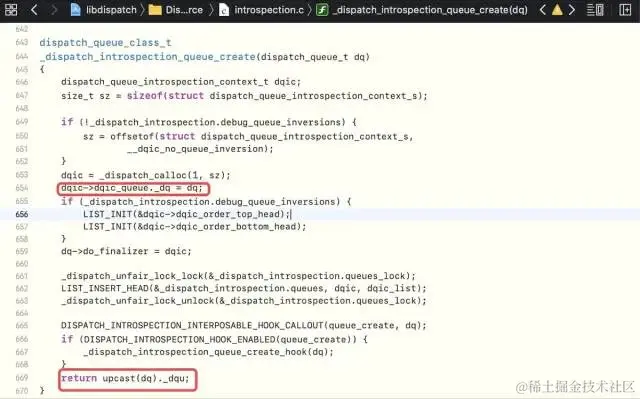The width and height of the screenshot is (640, 399).
Task: Click the sizeof keyword on line 647
Action: point(144,95)
